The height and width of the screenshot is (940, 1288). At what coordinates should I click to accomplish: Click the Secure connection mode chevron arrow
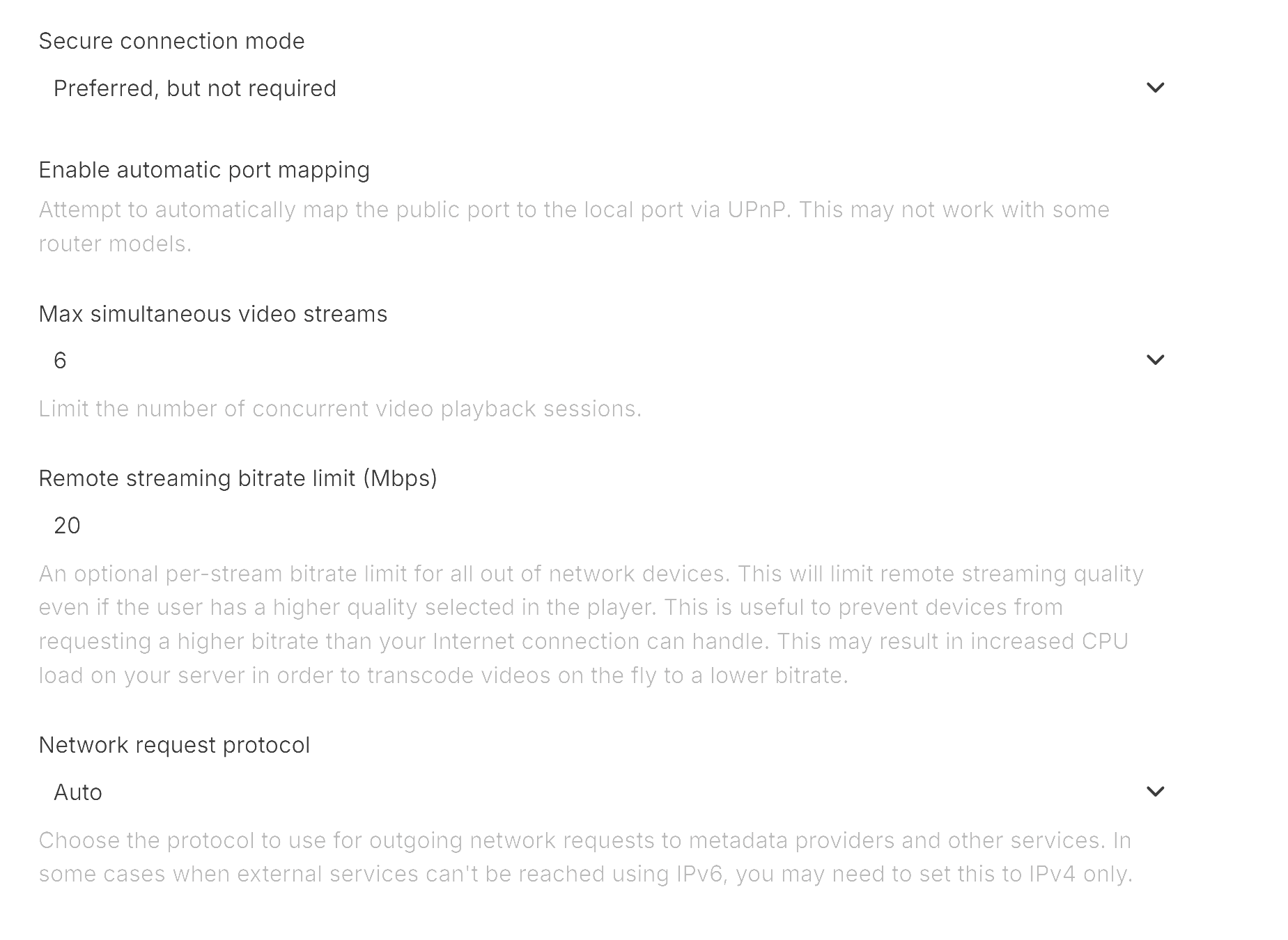[x=1155, y=88]
